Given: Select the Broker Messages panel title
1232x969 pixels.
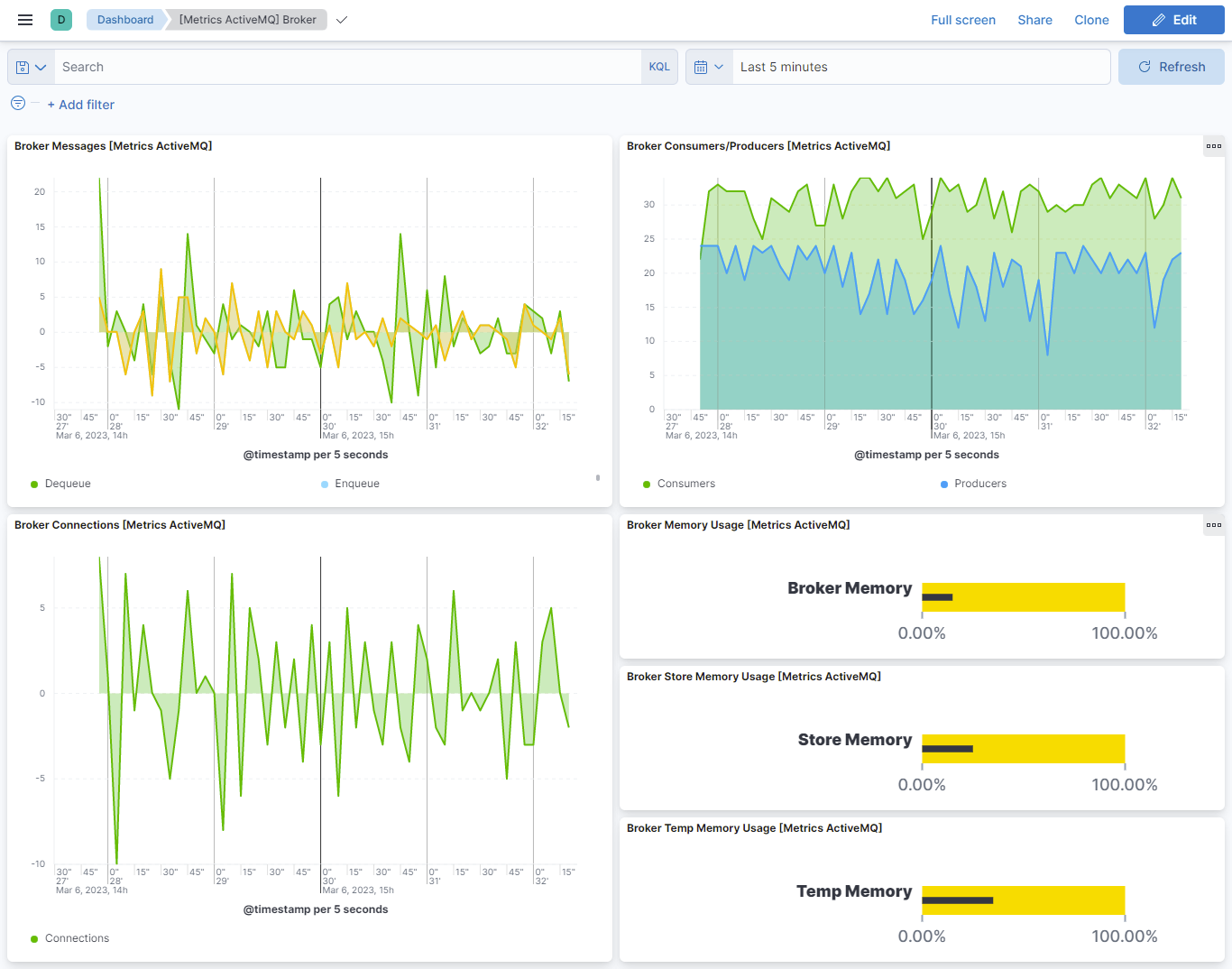Looking at the screenshot, I should click(x=114, y=146).
